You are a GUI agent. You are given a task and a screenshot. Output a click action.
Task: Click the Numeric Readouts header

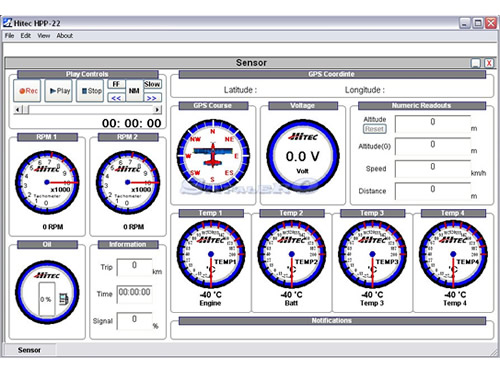(422, 106)
